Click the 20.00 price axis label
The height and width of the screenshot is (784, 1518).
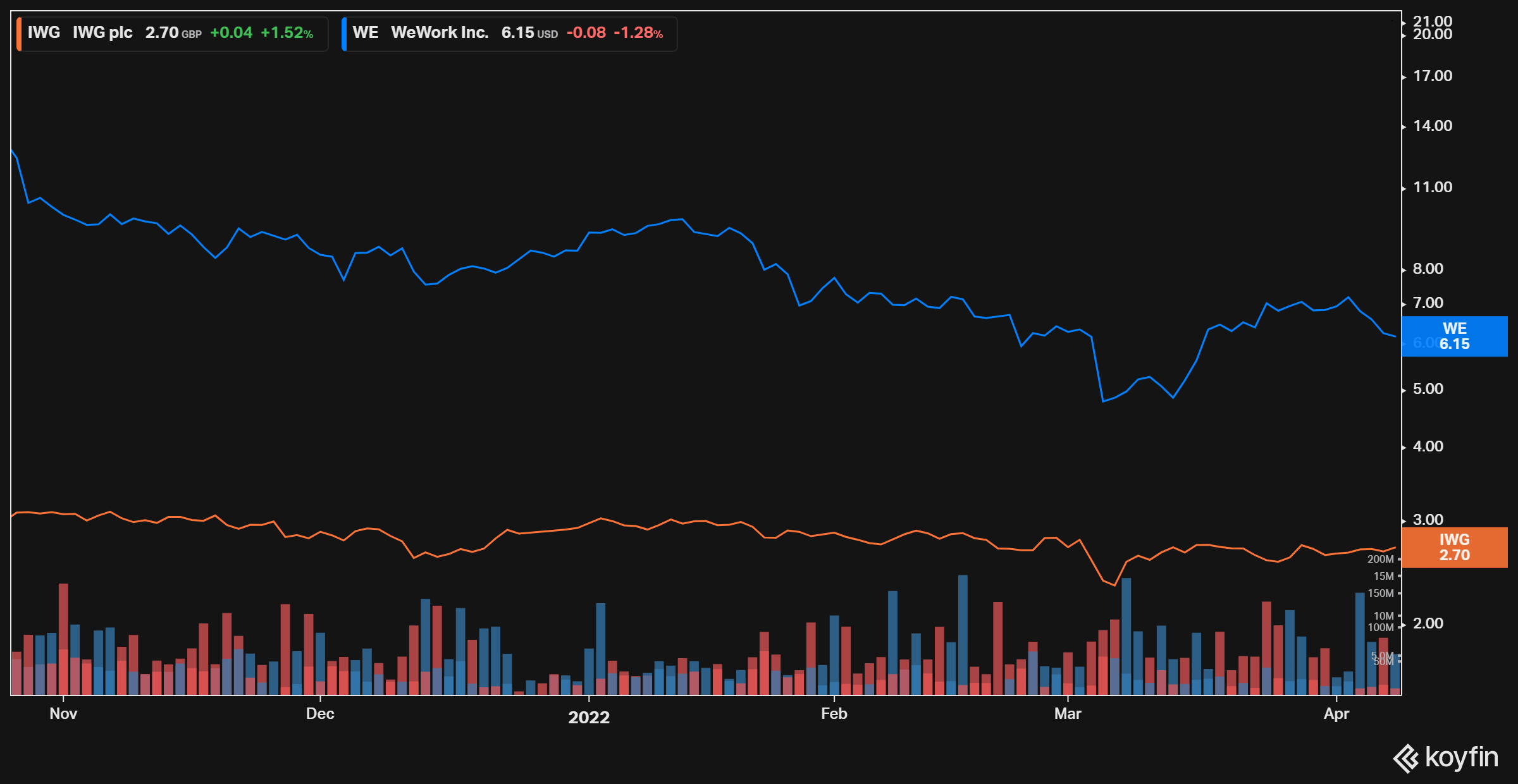[1433, 35]
